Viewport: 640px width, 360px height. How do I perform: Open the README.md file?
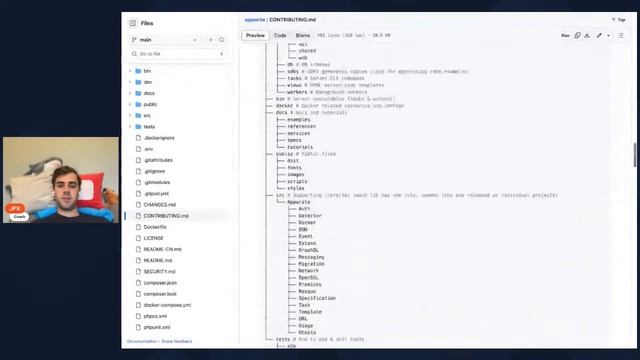point(158,260)
